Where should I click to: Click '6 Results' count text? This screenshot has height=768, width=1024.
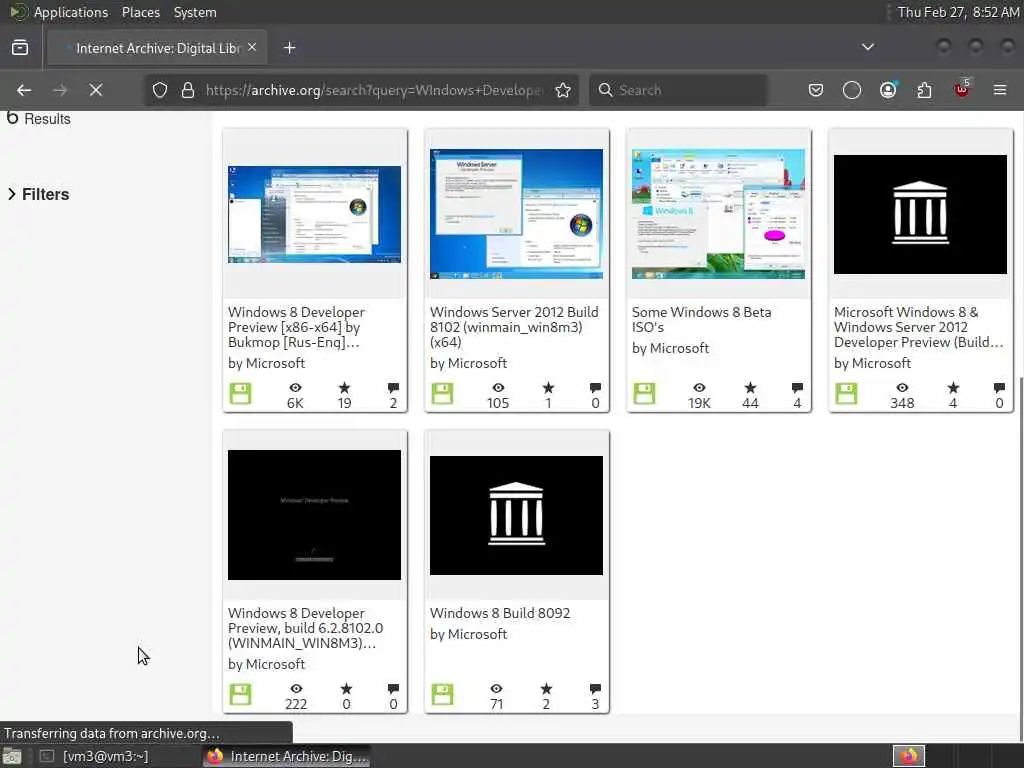click(38, 118)
